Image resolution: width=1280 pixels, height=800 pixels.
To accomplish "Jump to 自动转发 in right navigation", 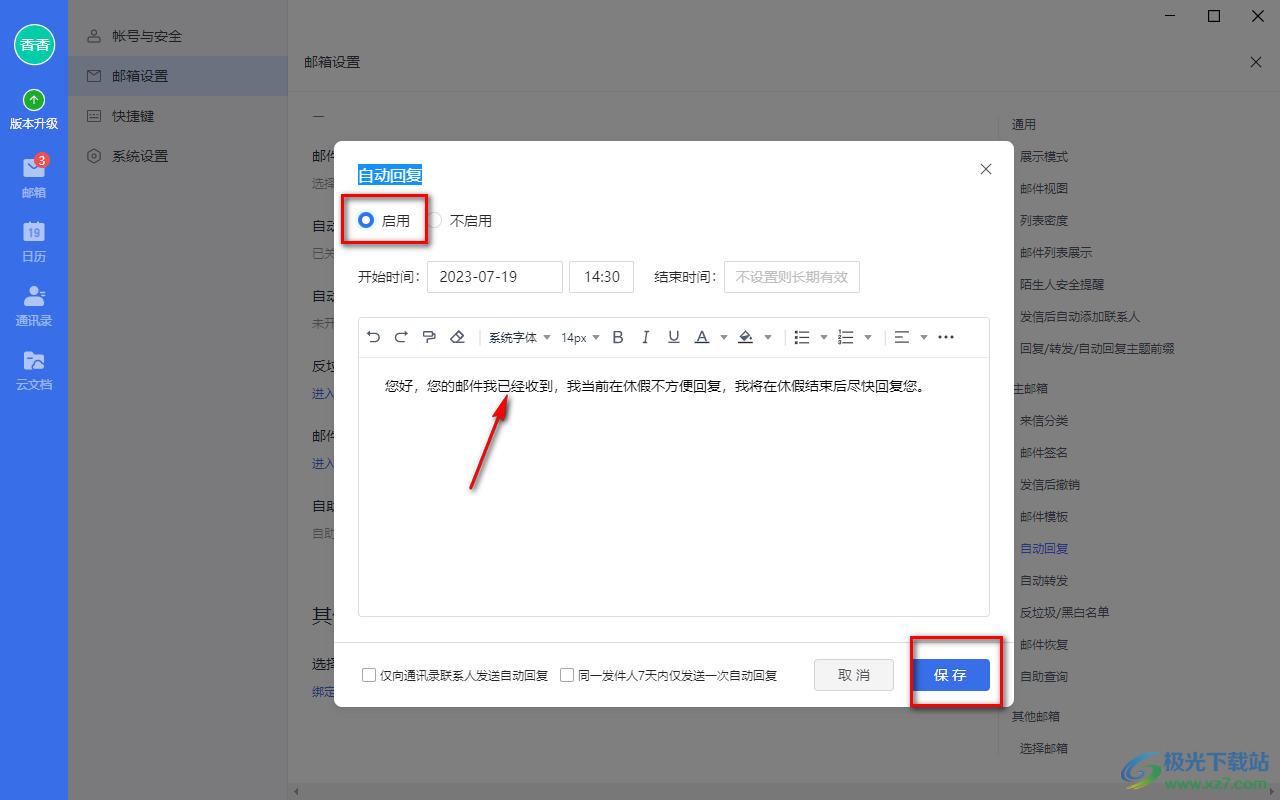I will 1044,581.
